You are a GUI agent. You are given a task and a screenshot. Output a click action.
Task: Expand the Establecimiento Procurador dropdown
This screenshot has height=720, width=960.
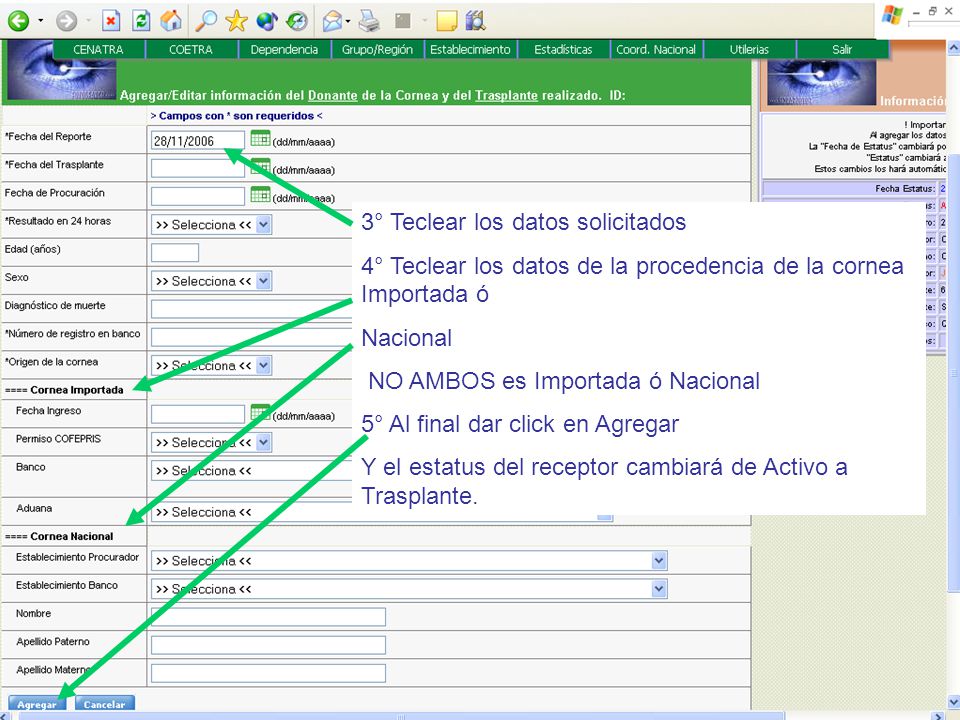click(409, 561)
